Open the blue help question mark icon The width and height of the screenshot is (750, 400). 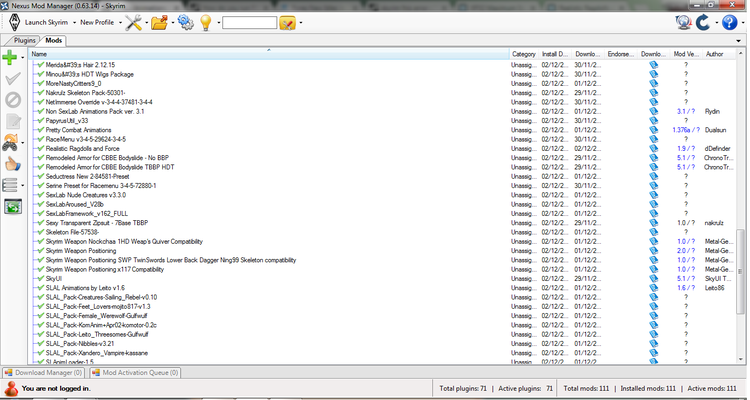pos(729,22)
